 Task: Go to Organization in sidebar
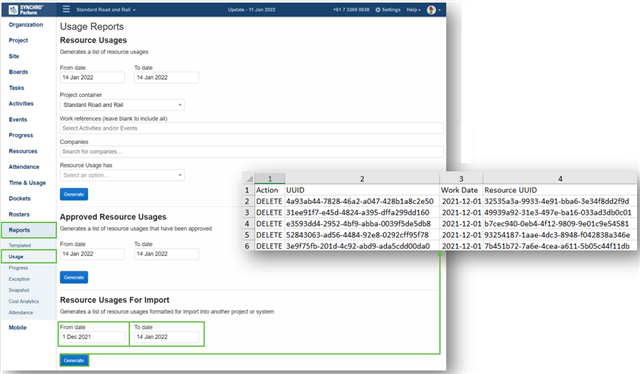pos(26,24)
